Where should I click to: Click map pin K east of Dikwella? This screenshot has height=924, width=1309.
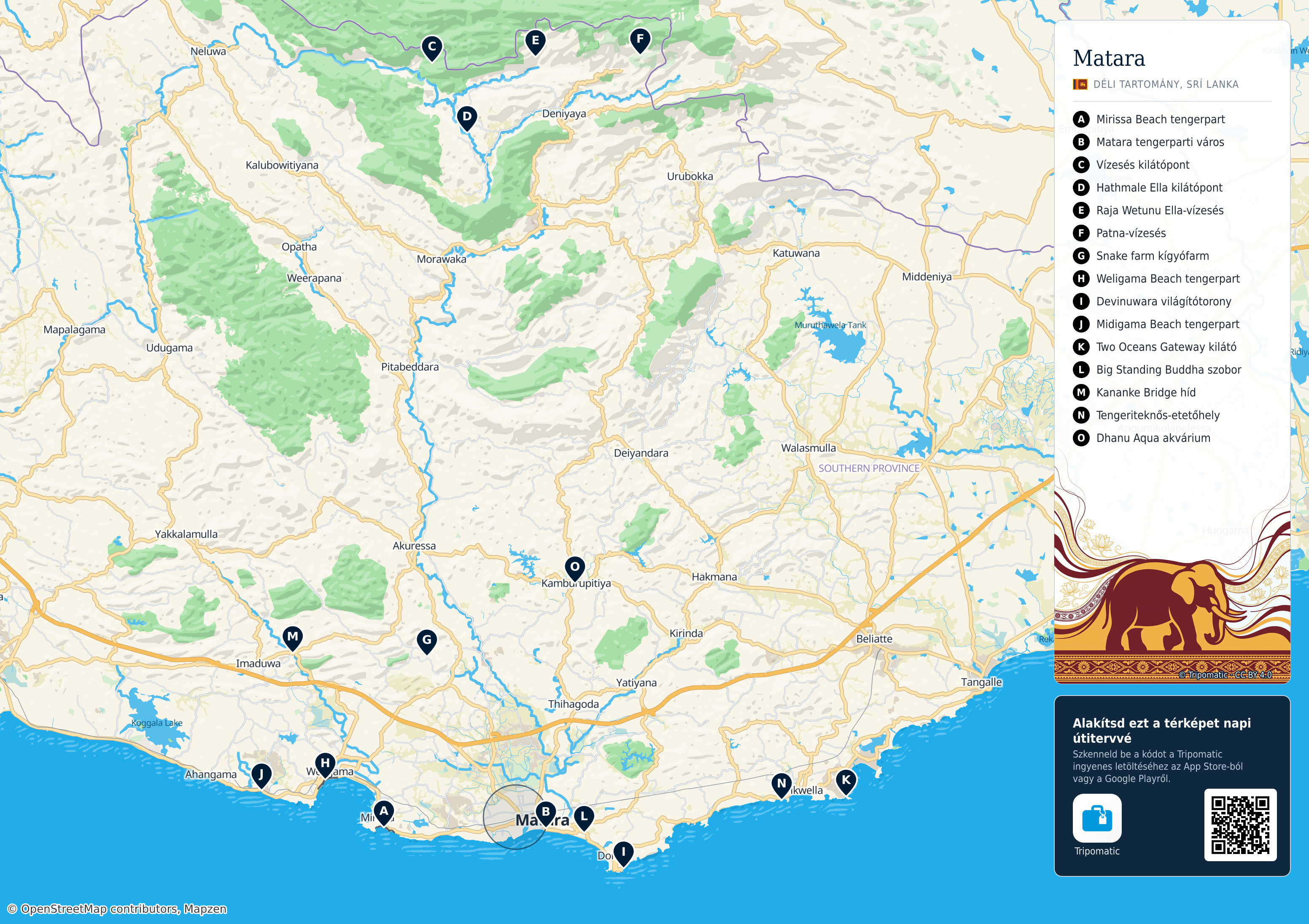click(x=846, y=782)
